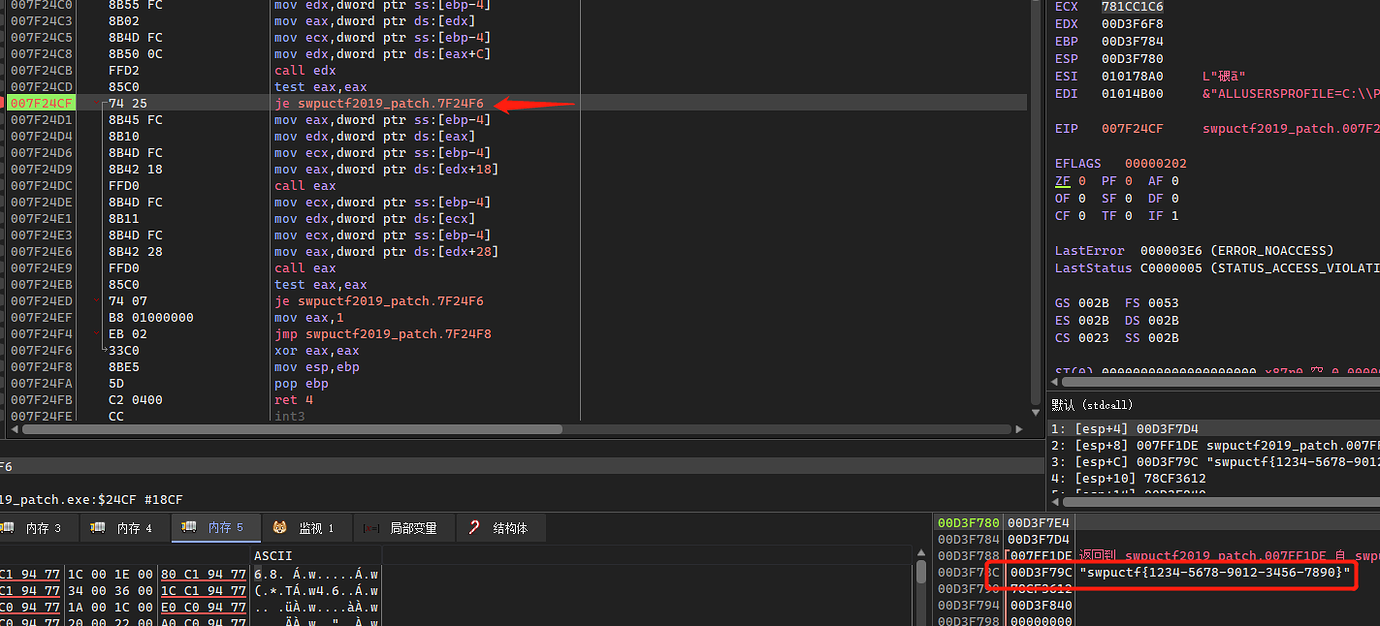Image resolution: width=1380 pixels, height=626 pixels.
Task: Click the stack string swpuctf{1234-5678-9012-3456-7890}
Action: 1213,574
